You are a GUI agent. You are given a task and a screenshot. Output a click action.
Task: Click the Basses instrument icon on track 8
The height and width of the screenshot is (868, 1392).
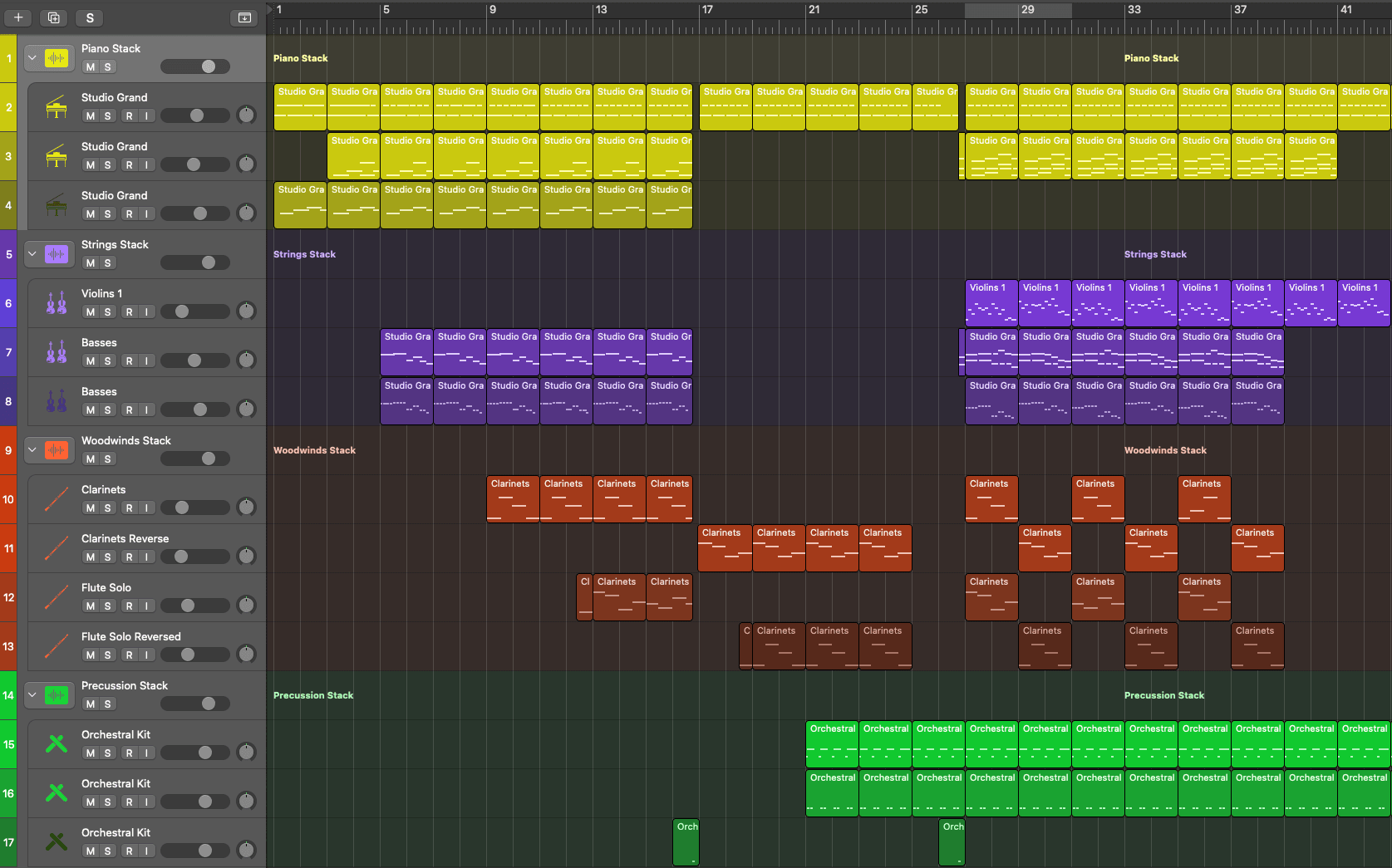[57, 401]
